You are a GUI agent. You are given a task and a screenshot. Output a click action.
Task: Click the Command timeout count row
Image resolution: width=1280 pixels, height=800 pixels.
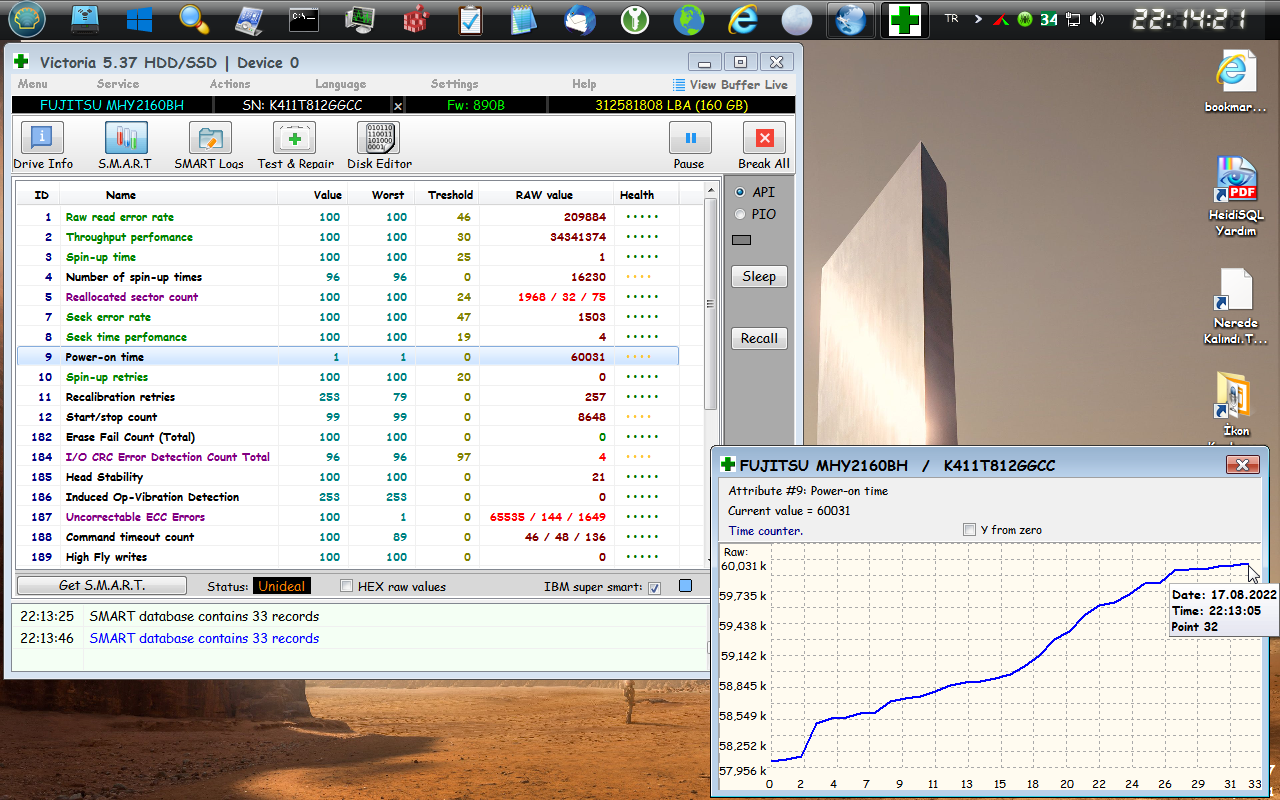point(348,537)
